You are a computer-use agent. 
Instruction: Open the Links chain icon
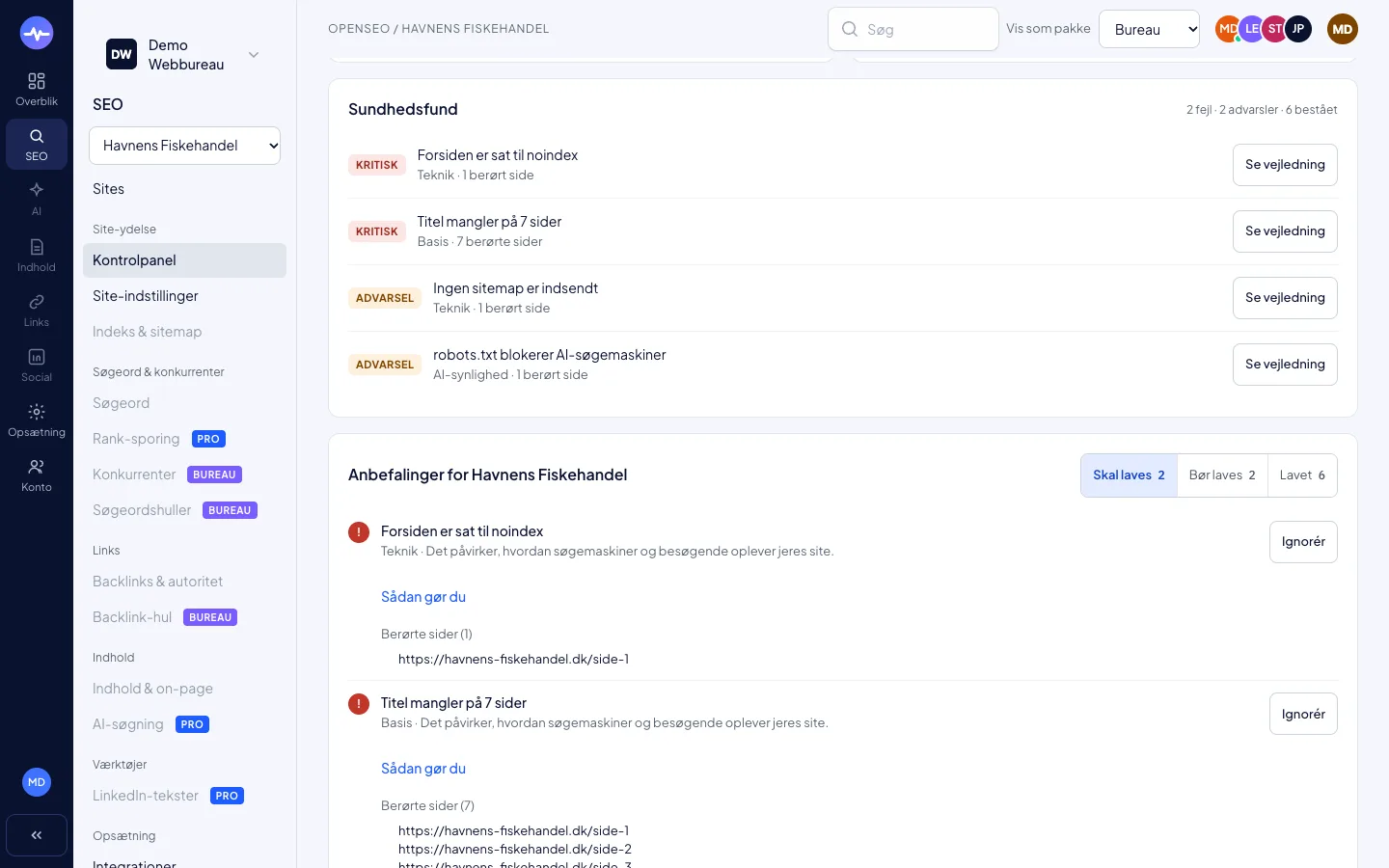37,302
